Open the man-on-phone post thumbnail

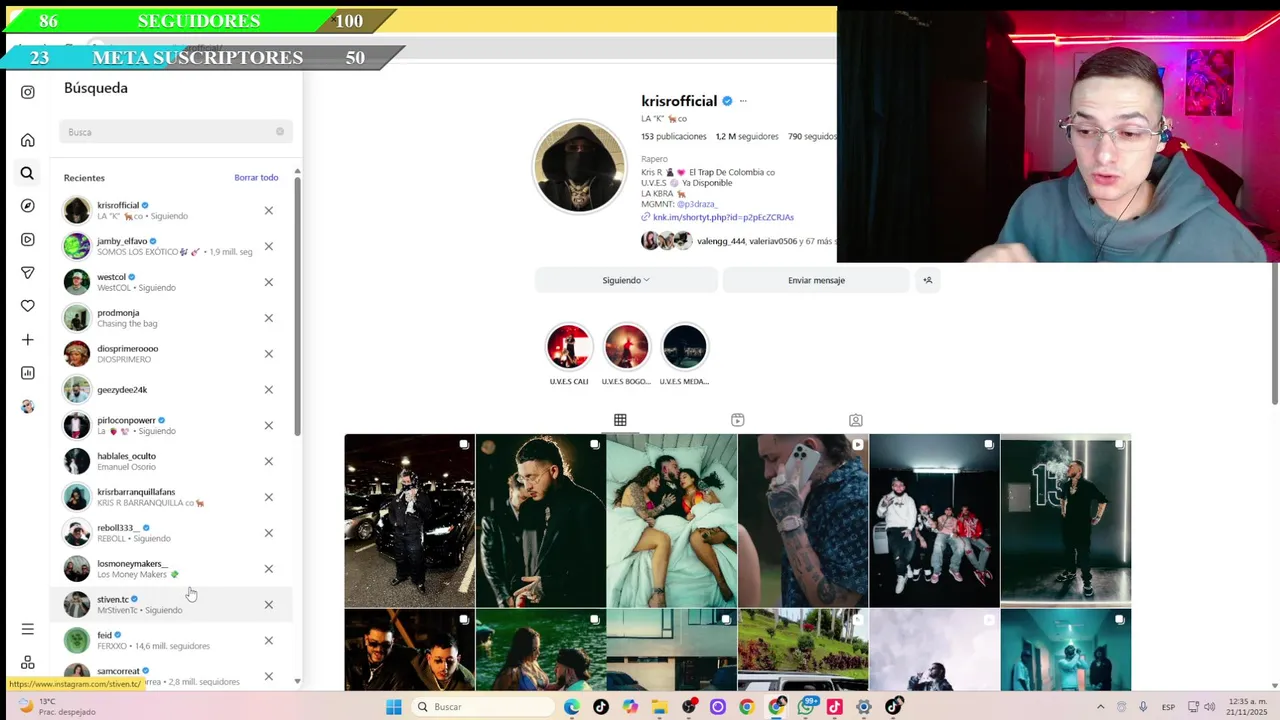[x=803, y=521]
